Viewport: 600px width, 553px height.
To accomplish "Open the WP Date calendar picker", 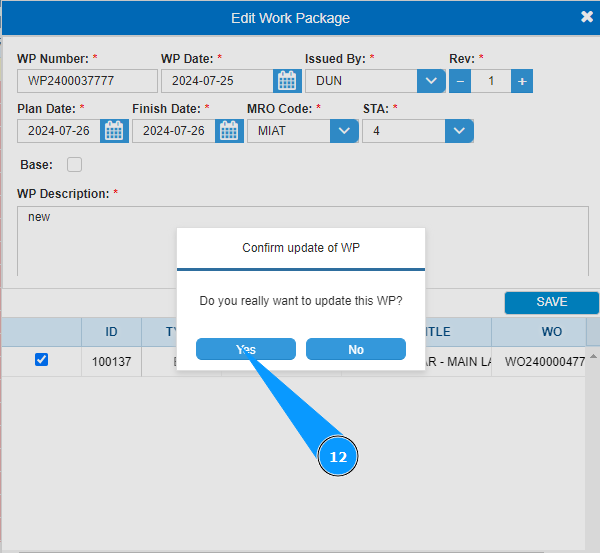I will (287, 81).
